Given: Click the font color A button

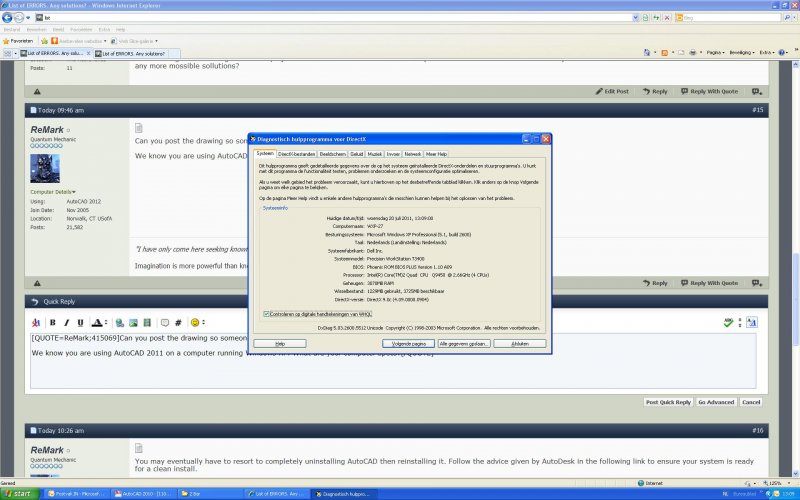Looking at the screenshot, I should (x=97, y=322).
